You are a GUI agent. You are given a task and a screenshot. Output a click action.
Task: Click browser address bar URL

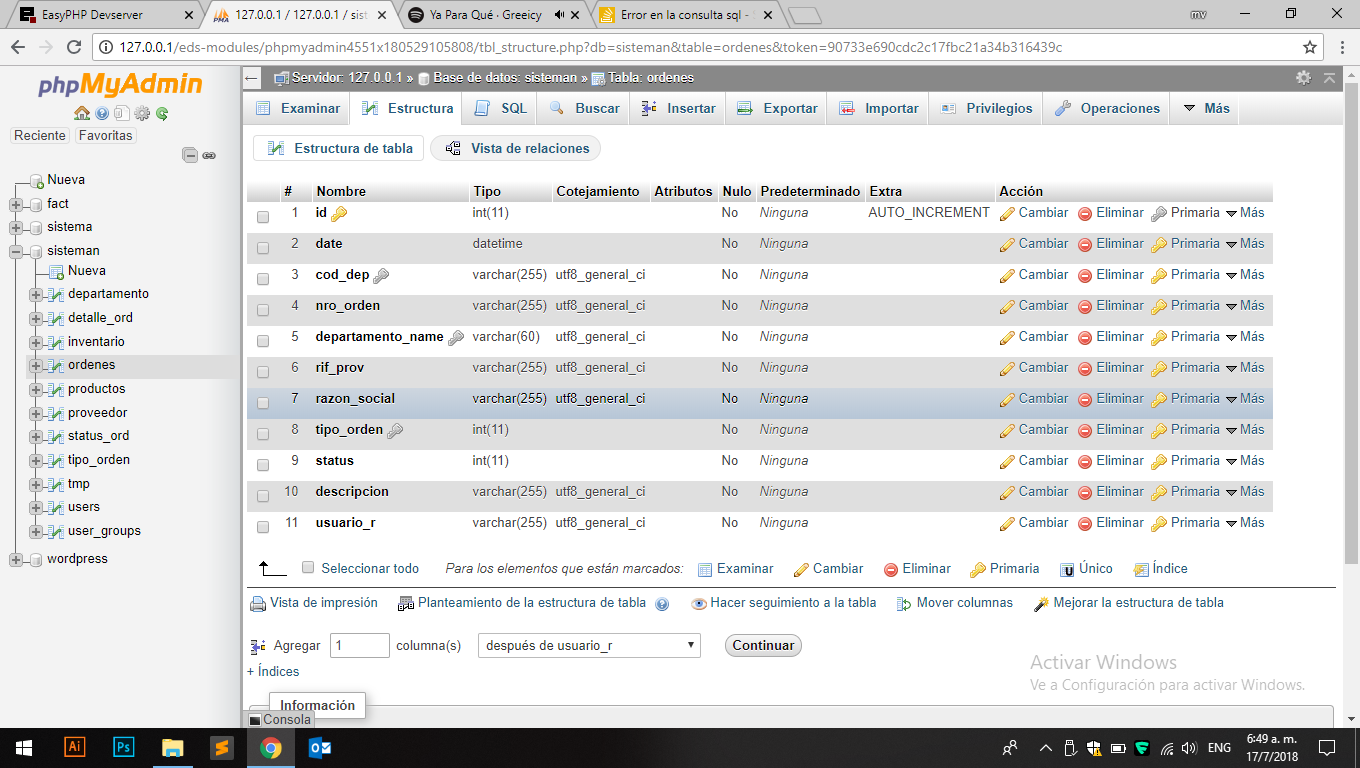click(590, 47)
